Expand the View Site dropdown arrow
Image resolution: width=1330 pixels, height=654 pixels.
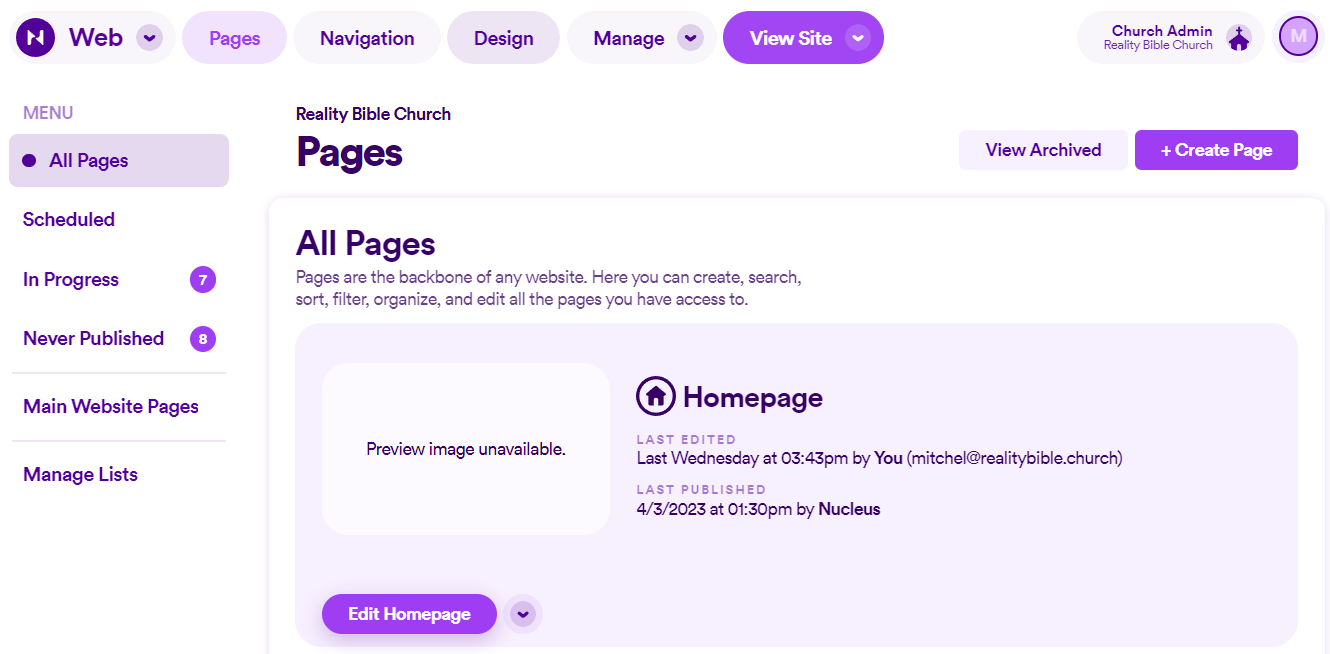click(857, 38)
